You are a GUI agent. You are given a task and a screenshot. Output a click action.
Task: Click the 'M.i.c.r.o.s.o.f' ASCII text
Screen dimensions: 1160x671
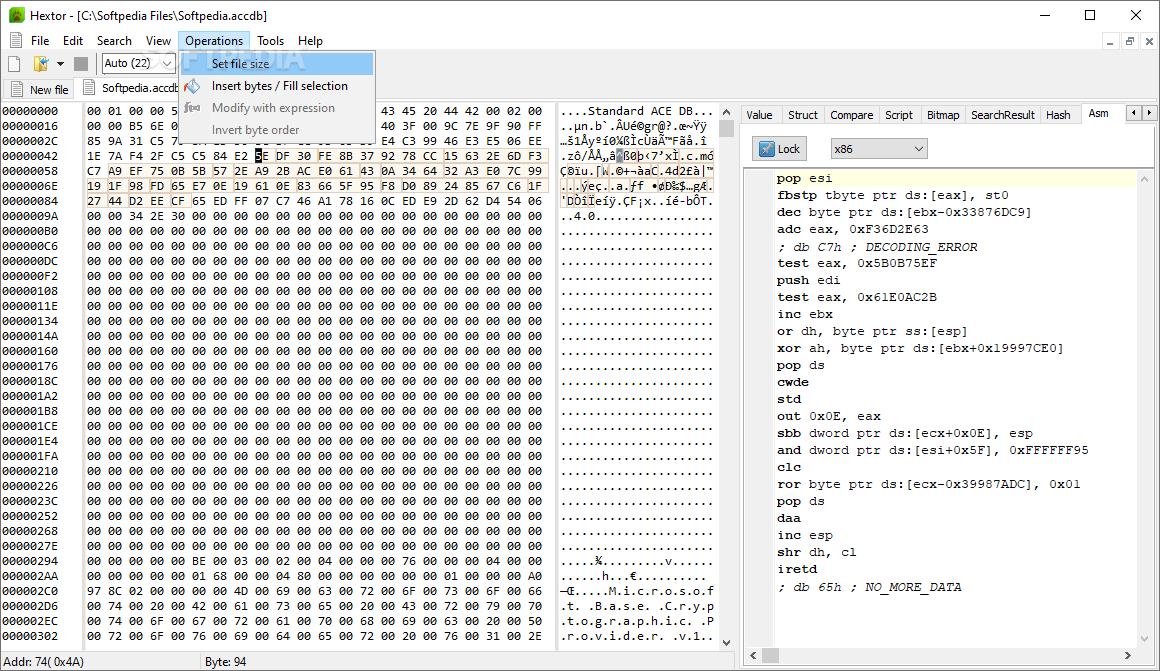661,591
